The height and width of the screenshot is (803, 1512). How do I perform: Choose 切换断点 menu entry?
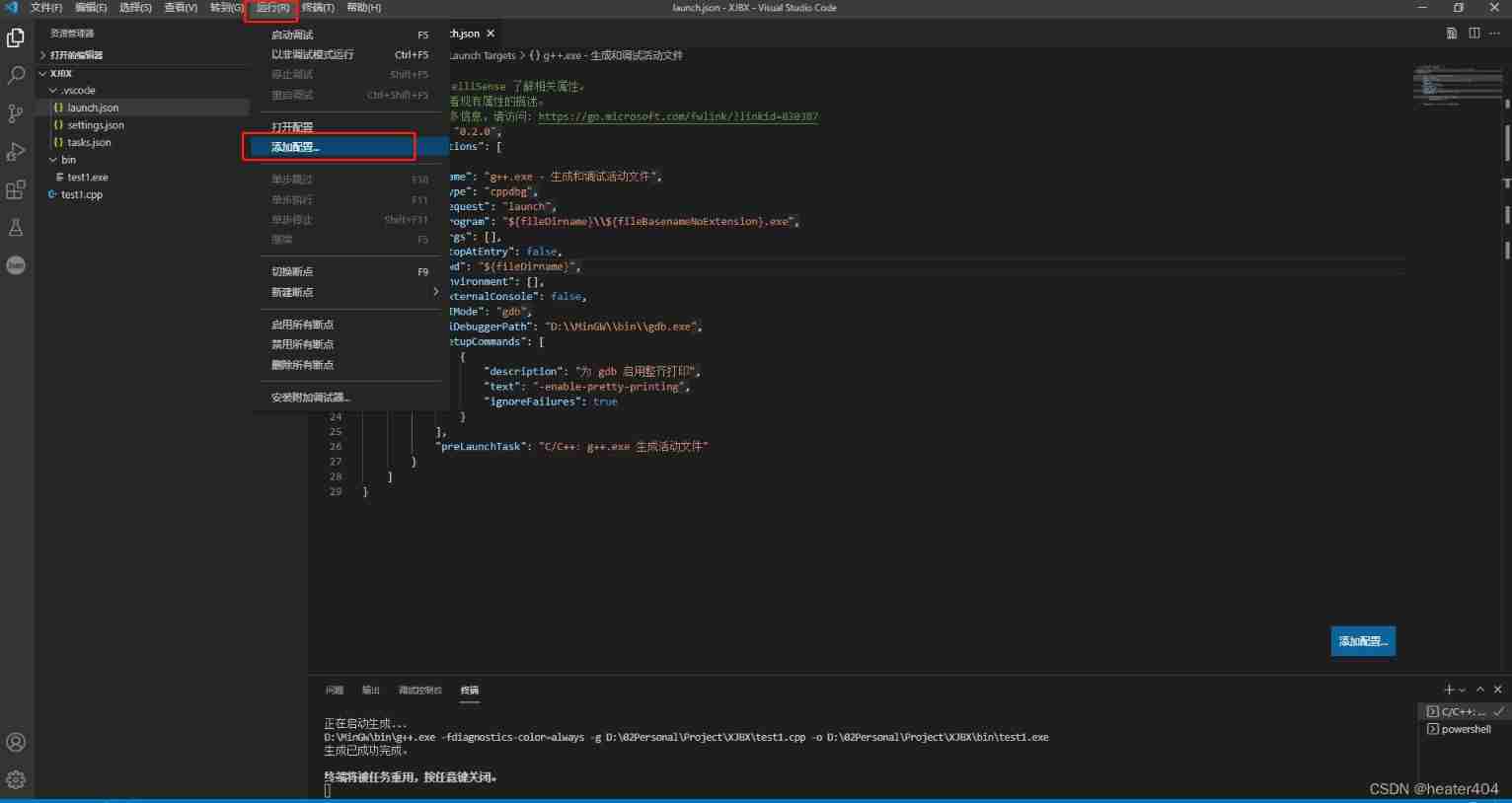[348, 271]
